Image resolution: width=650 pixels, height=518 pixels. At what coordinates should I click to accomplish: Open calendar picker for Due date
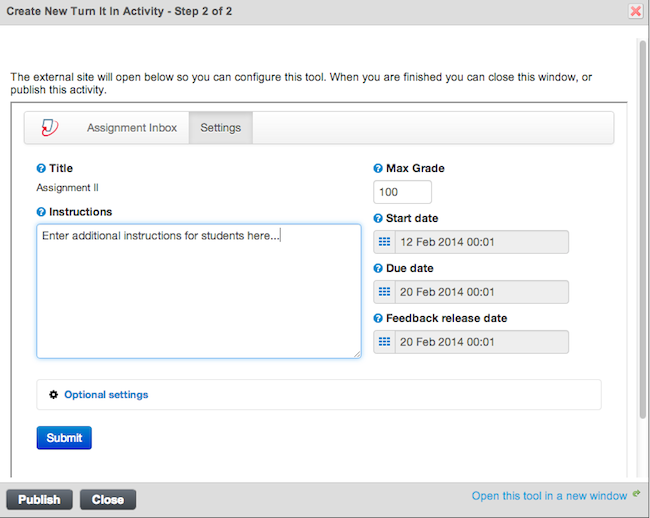(384, 292)
